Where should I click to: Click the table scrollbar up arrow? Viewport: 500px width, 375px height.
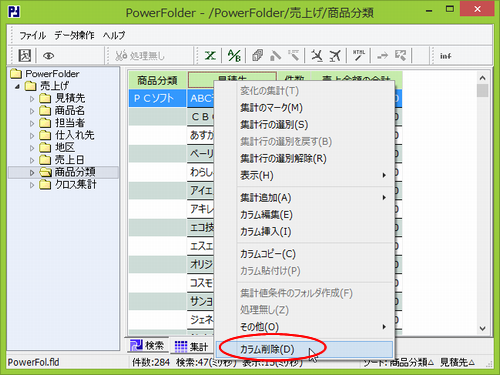click(482, 78)
